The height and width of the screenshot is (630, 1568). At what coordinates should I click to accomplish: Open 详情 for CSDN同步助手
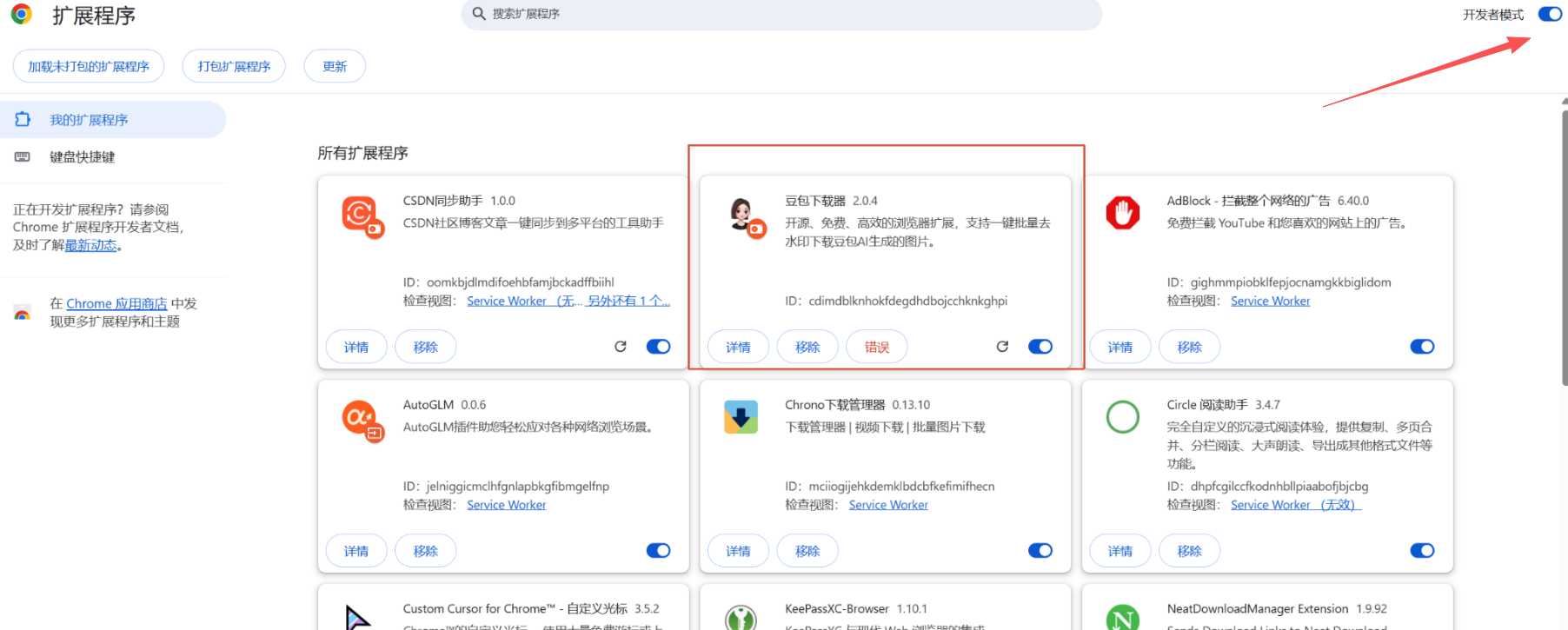pos(356,347)
